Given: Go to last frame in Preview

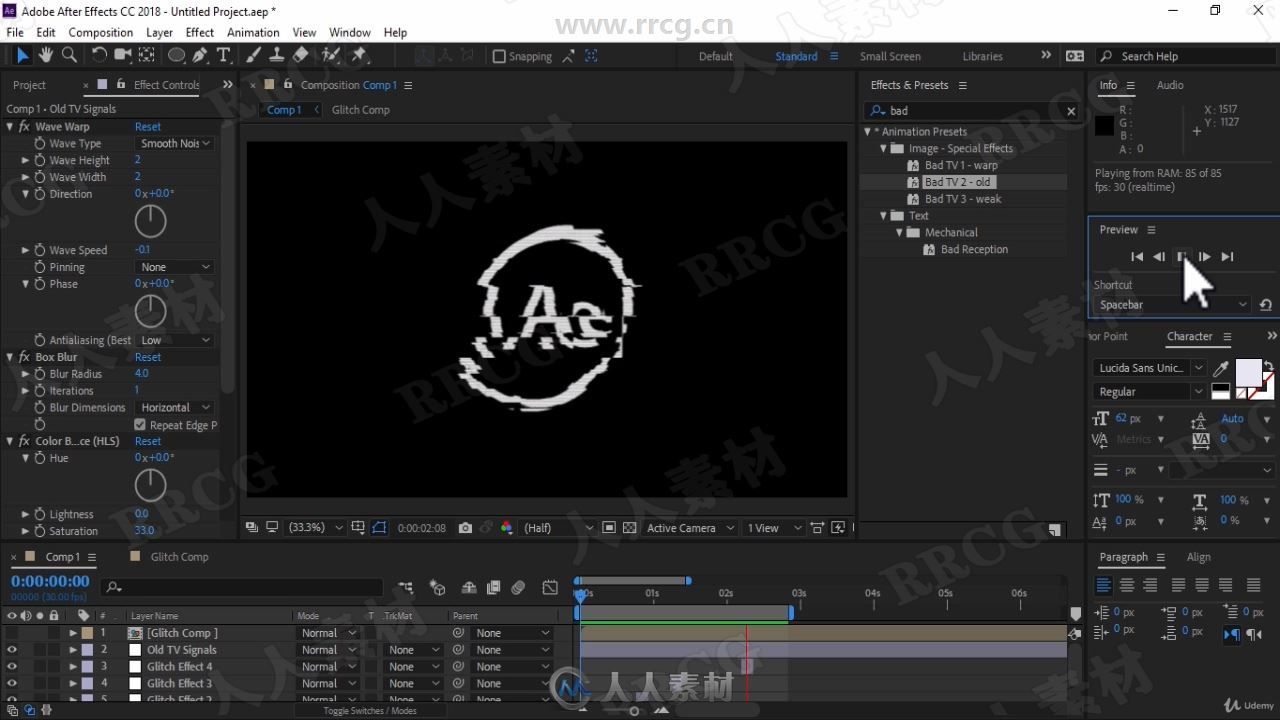Looking at the screenshot, I should tap(1228, 257).
